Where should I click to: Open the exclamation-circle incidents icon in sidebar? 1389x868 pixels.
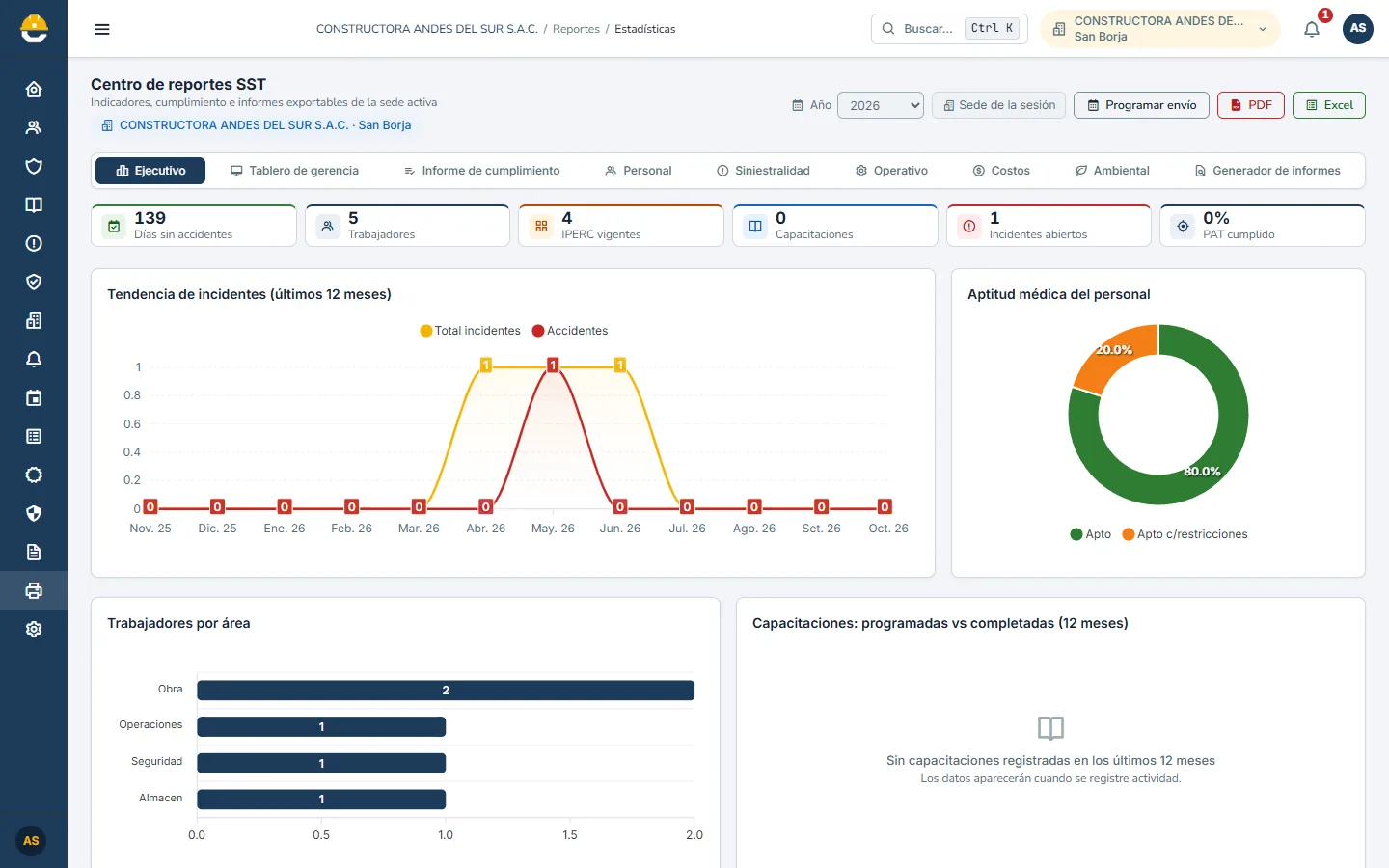point(34,244)
